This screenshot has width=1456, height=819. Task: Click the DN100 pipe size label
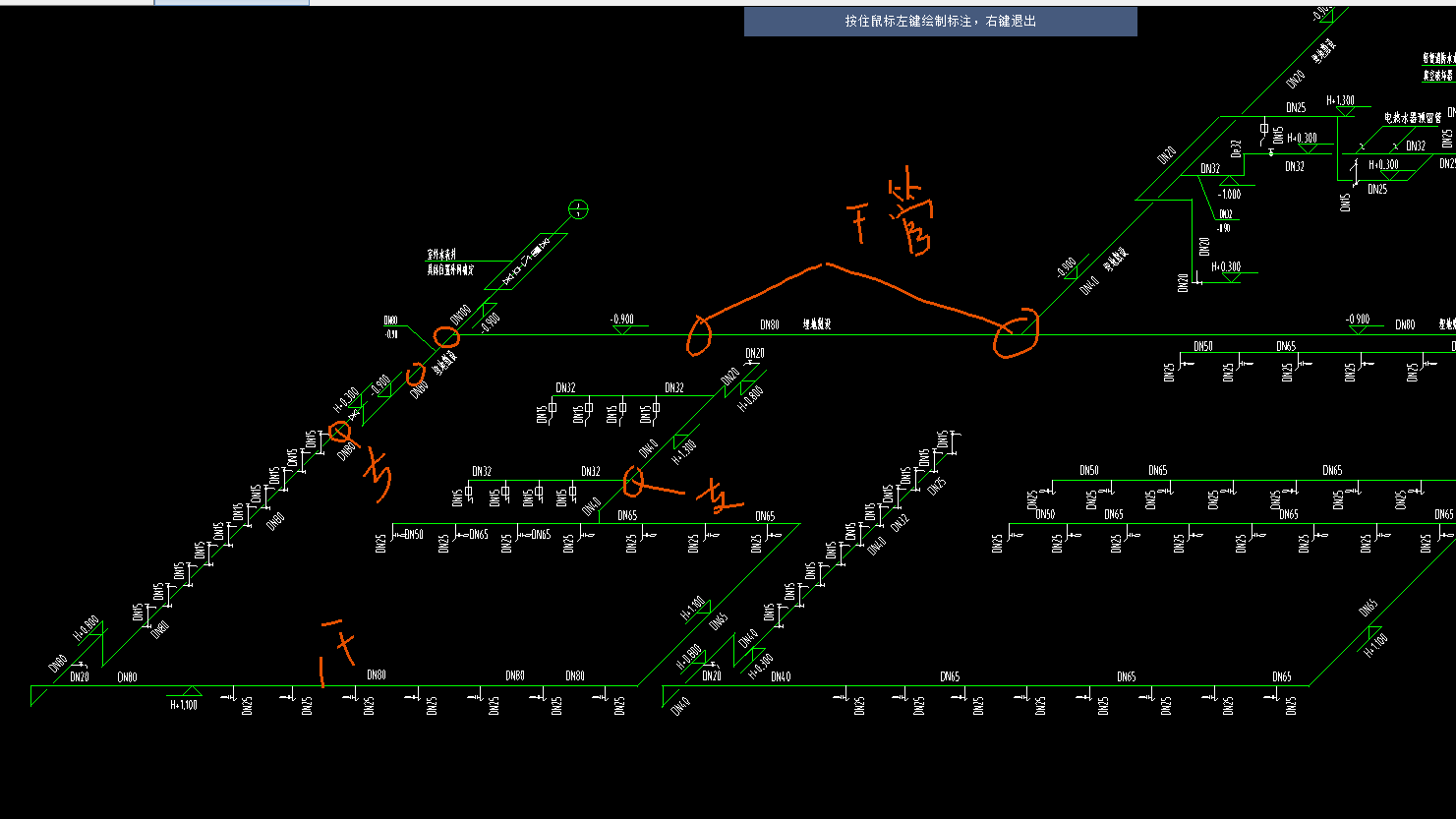point(462,314)
